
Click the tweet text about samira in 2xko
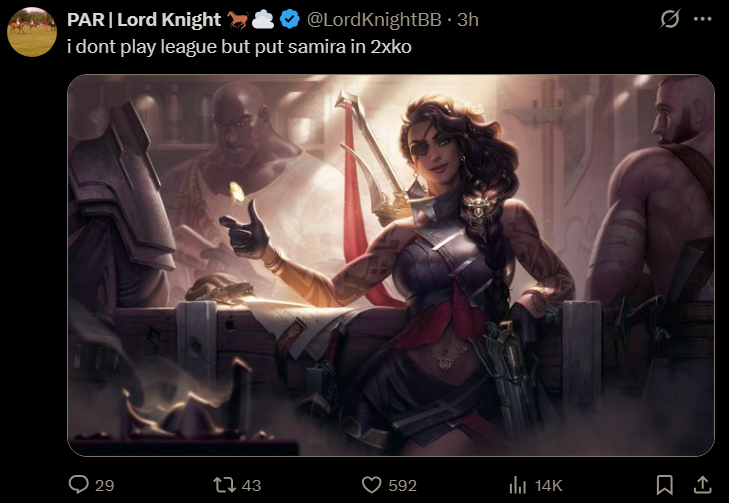(x=239, y=47)
